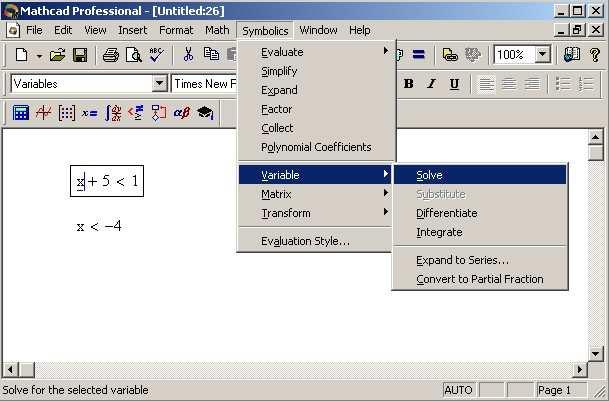
Task: Click horizontal scrollbar right arrow
Action: click(x=579, y=369)
